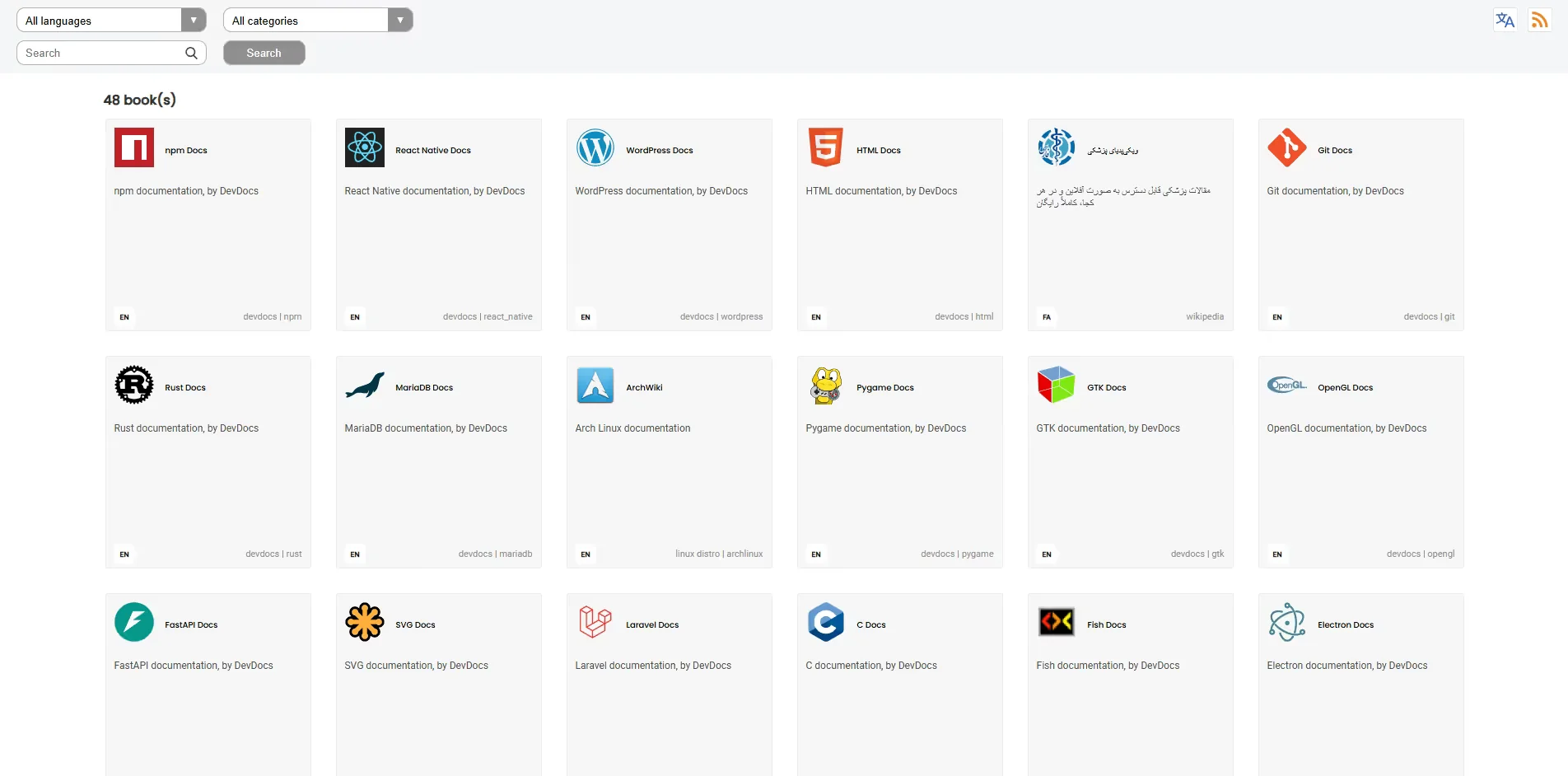Open the ArchWiki blue logo icon
The width and height of the screenshot is (1568, 776).
point(595,385)
